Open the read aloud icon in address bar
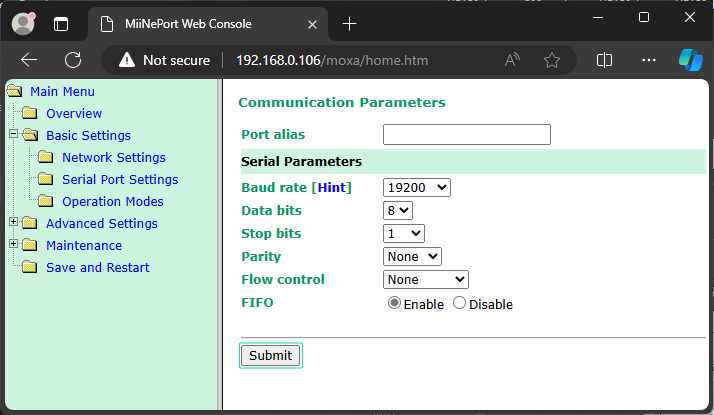The height and width of the screenshot is (415, 714). (x=513, y=60)
